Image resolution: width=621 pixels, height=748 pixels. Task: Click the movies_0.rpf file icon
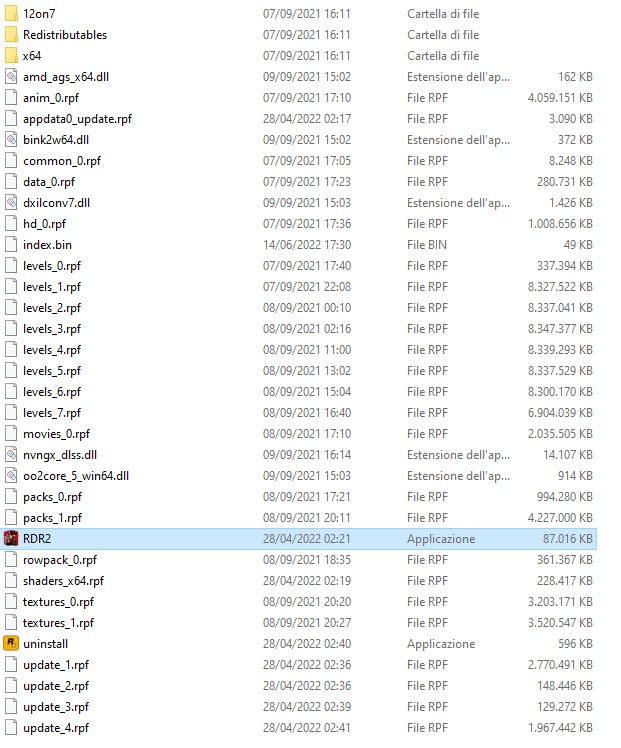point(11,433)
